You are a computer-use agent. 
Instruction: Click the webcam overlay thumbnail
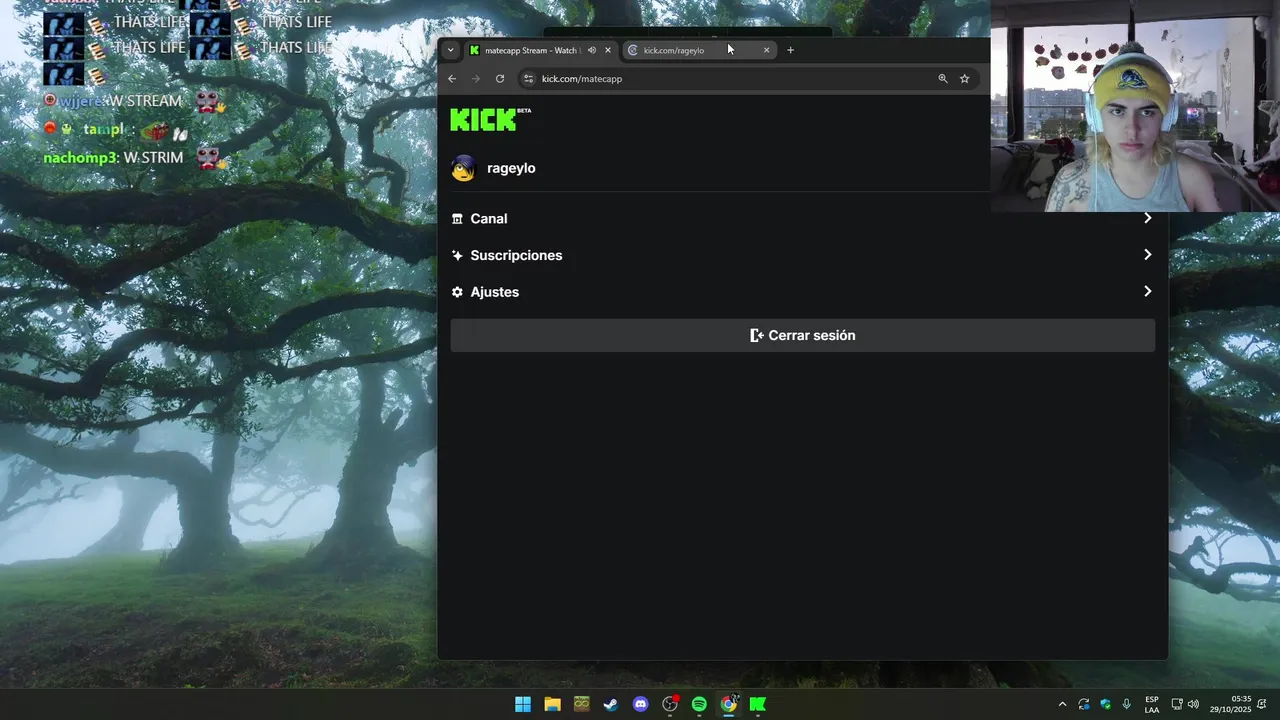pos(1135,106)
